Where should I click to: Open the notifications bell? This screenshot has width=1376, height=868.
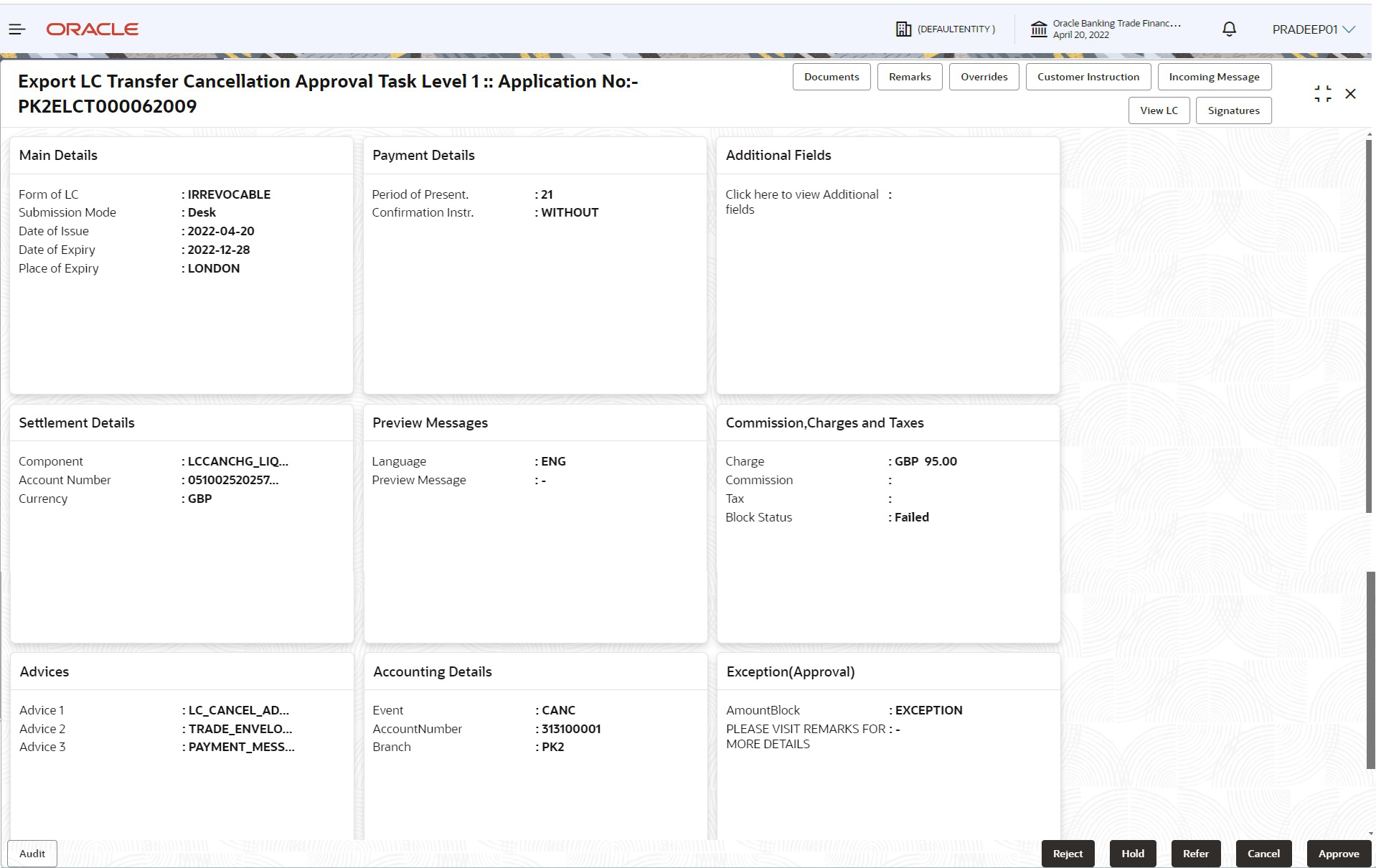tap(1228, 29)
